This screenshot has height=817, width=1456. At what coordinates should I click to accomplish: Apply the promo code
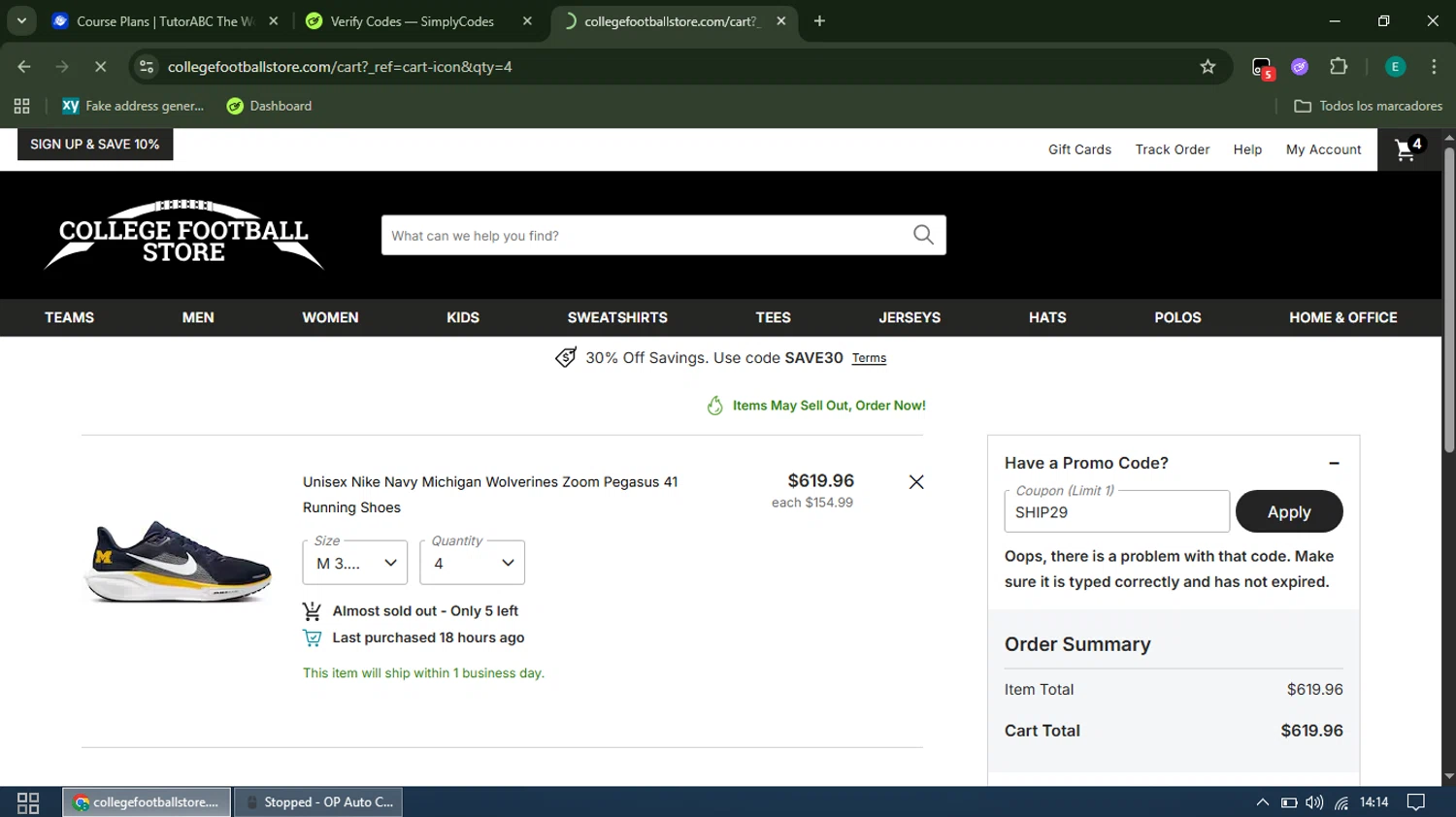(1289, 511)
